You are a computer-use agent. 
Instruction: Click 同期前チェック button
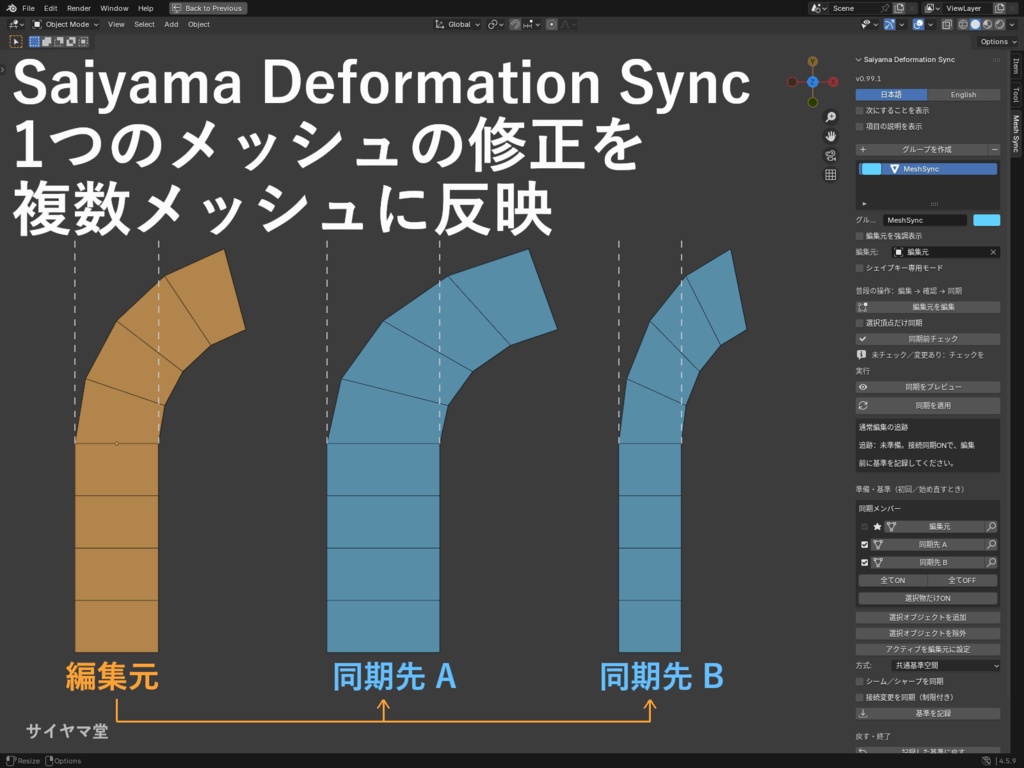[928, 339]
